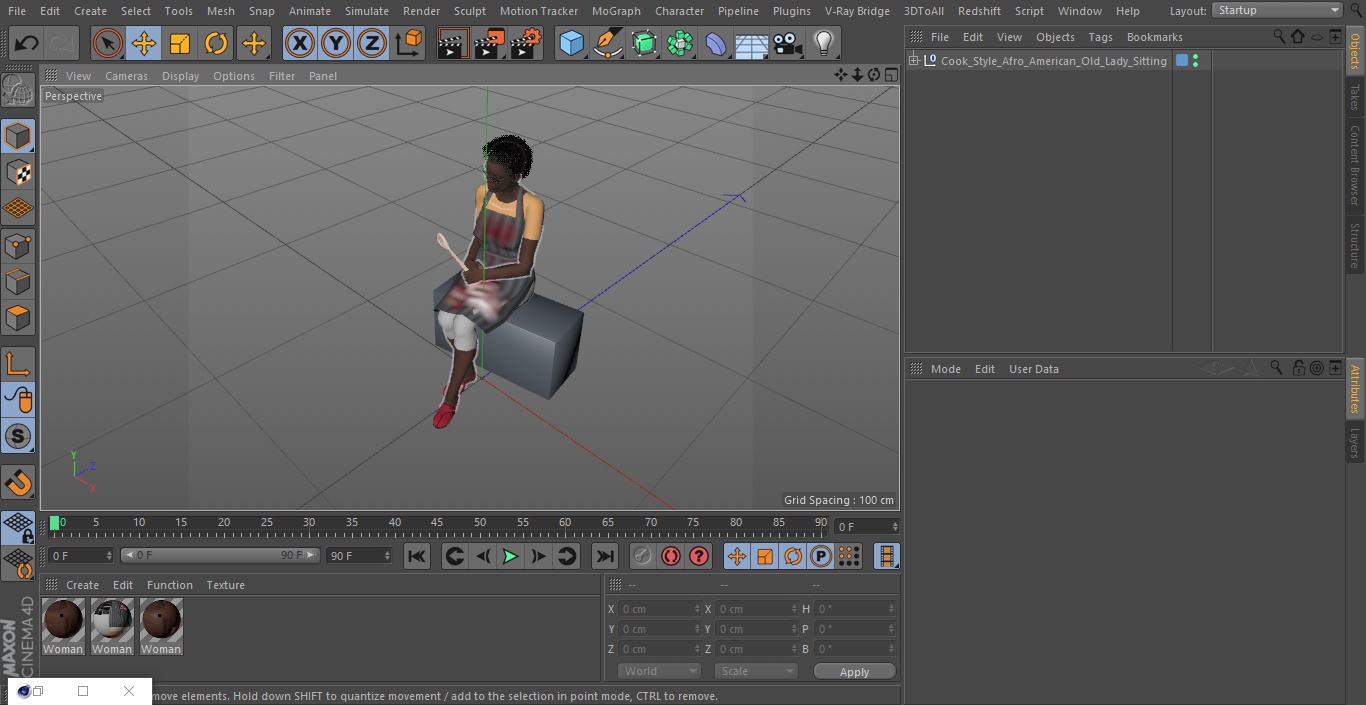Open the Objects manager Tags menu
The height and width of the screenshot is (705, 1366).
[x=1100, y=37]
